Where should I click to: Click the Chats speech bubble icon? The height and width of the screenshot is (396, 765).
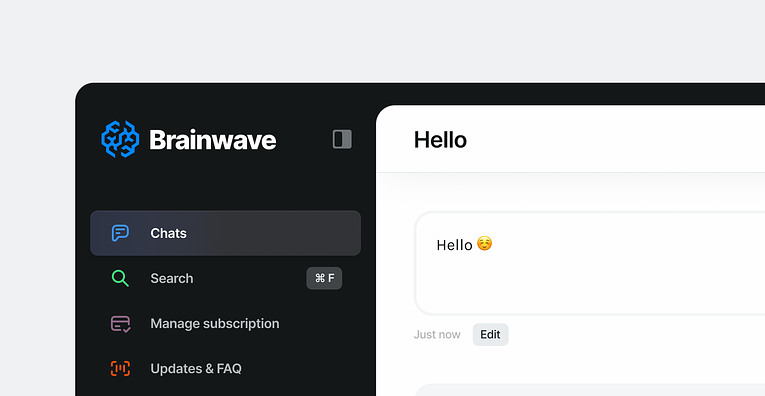[x=120, y=233]
